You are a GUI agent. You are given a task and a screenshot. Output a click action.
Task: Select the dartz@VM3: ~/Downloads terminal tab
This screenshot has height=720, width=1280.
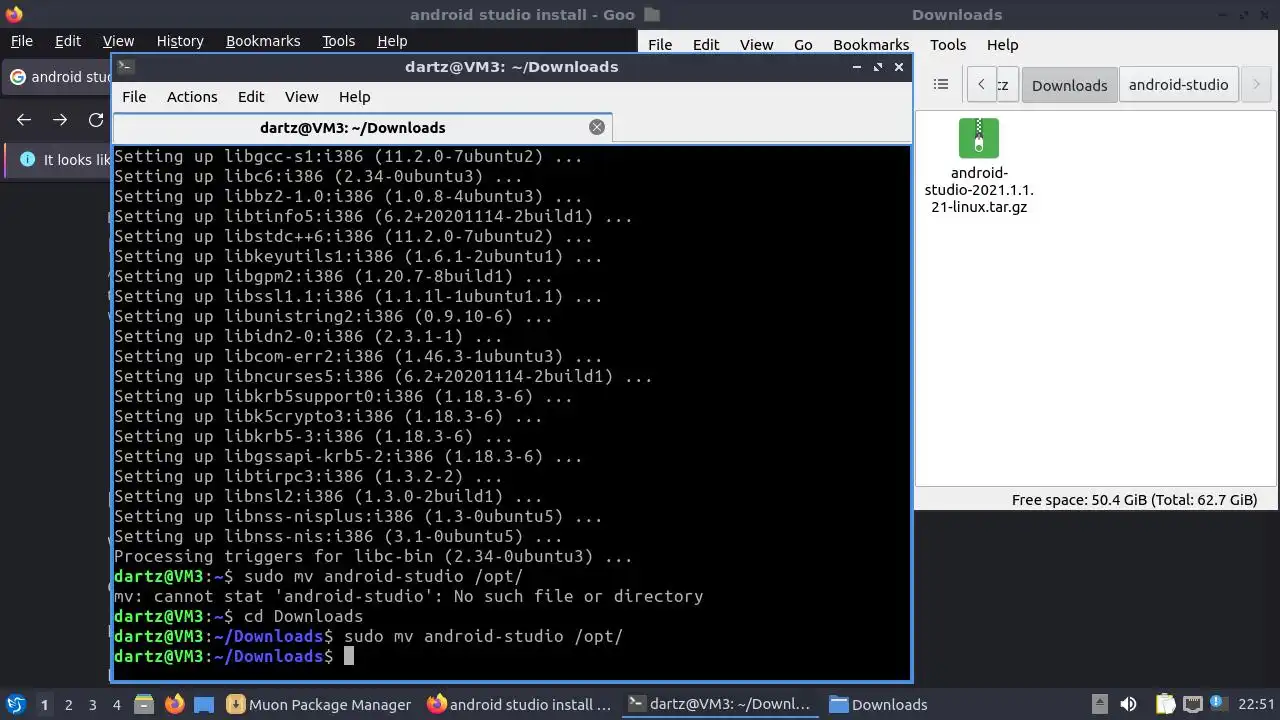coord(353,128)
